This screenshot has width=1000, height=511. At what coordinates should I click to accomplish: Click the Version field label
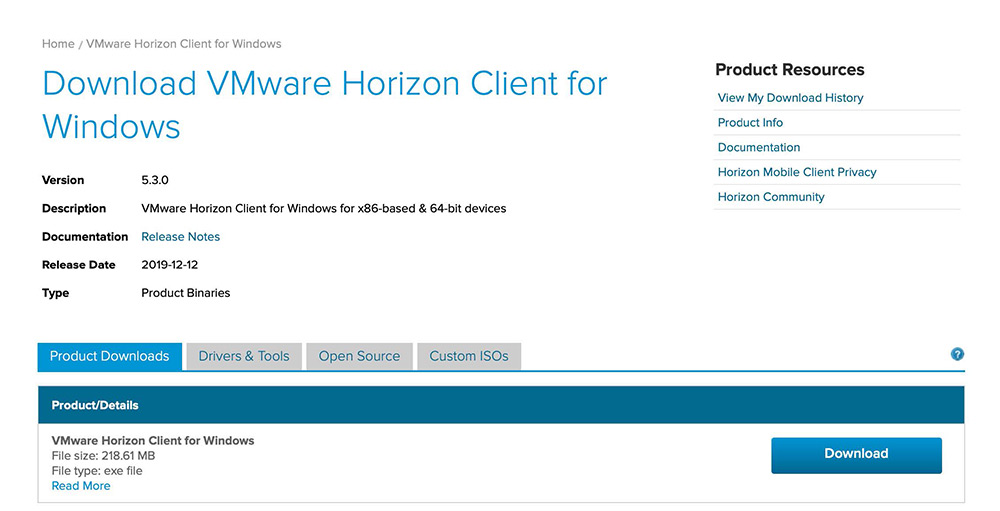[63, 181]
